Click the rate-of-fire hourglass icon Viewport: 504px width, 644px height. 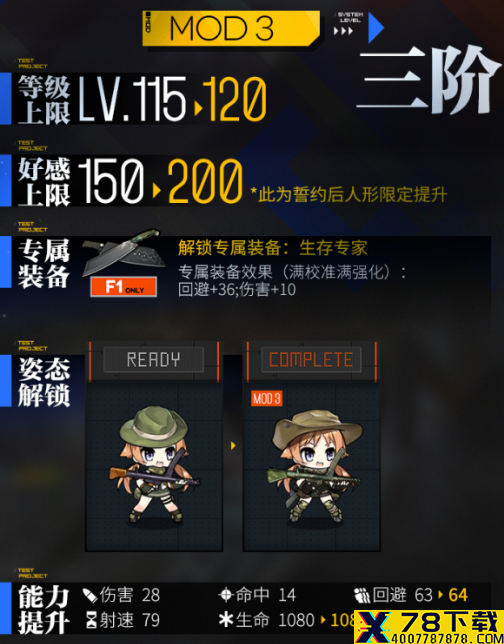pyautogui.click(x=91, y=620)
